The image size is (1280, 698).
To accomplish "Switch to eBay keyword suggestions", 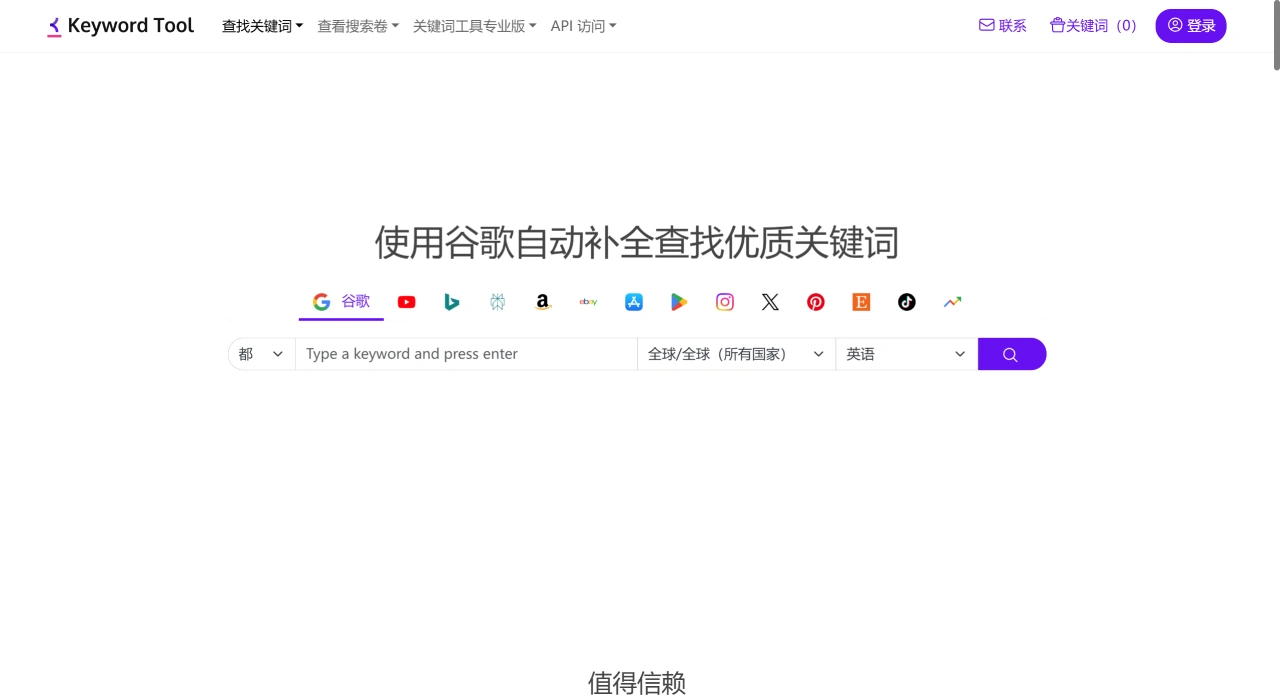I will click(588, 301).
